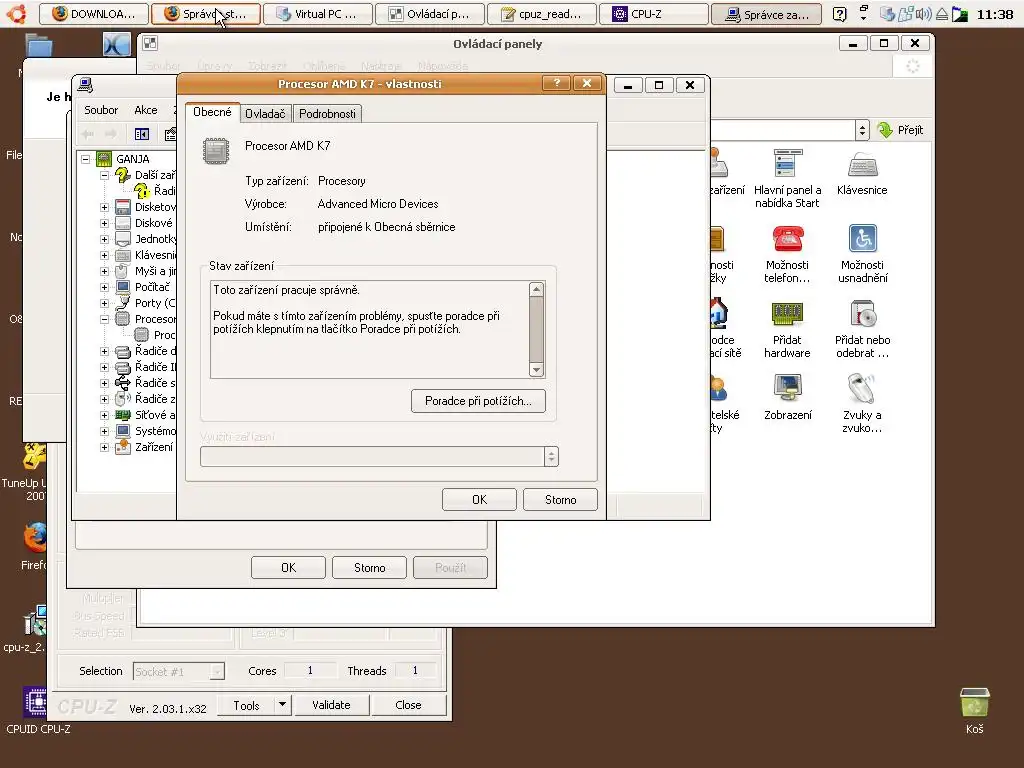Click OK in the system properties window behind
The width and height of the screenshot is (1024, 768).
pos(288,568)
